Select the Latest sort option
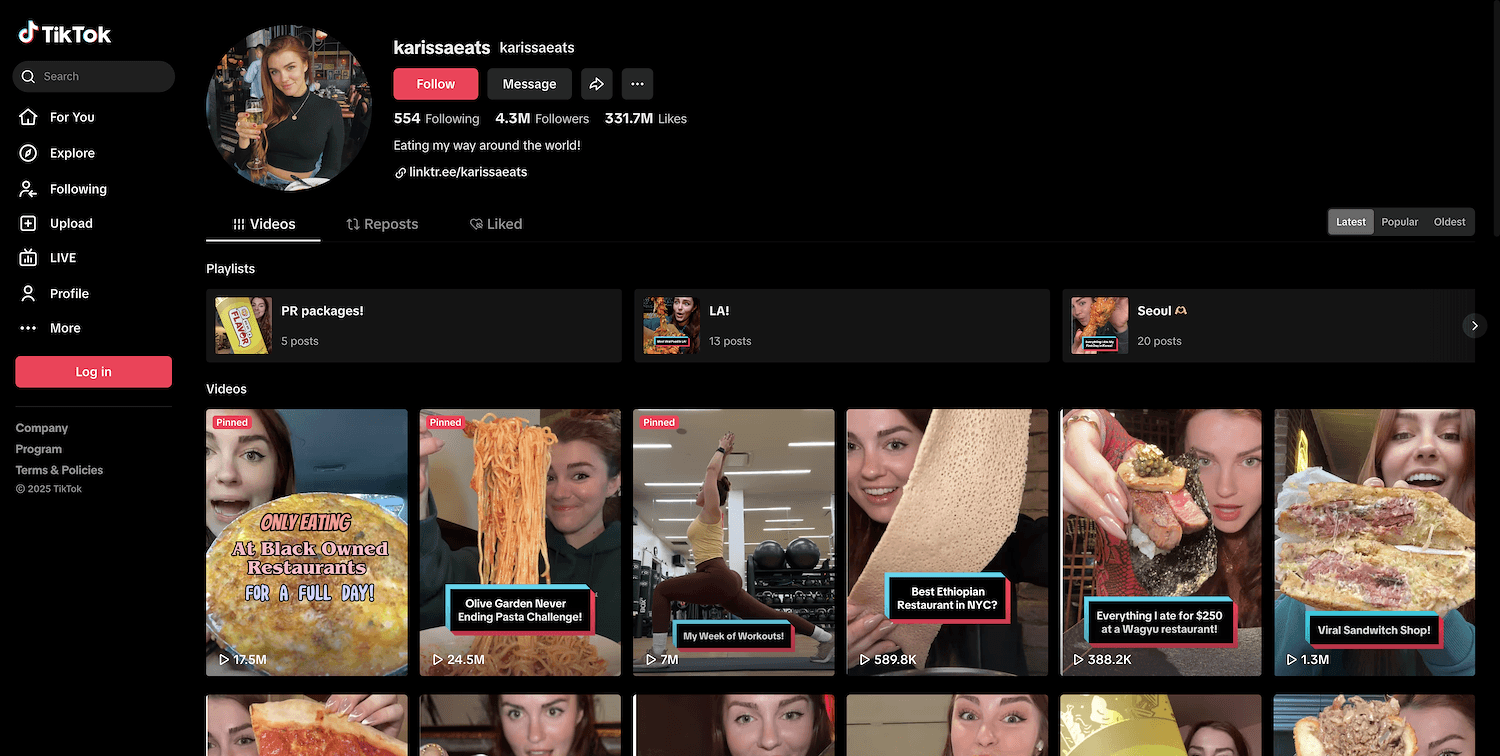This screenshot has height=756, width=1500. [x=1350, y=222]
